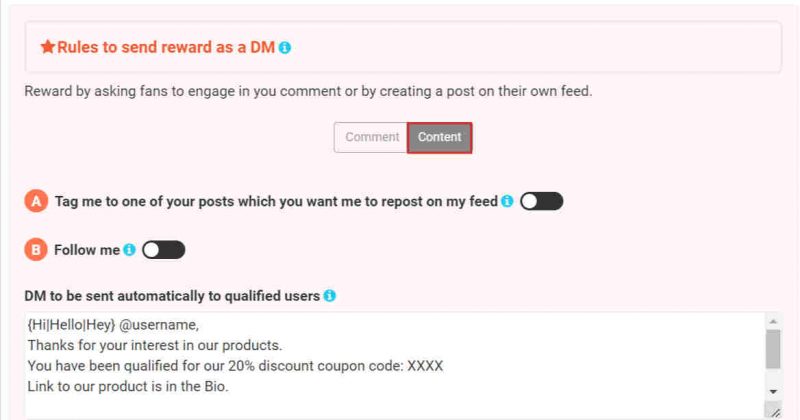Click inside the DM message text area
The width and height of the screenshot is (800, 420).
(394, 365)
